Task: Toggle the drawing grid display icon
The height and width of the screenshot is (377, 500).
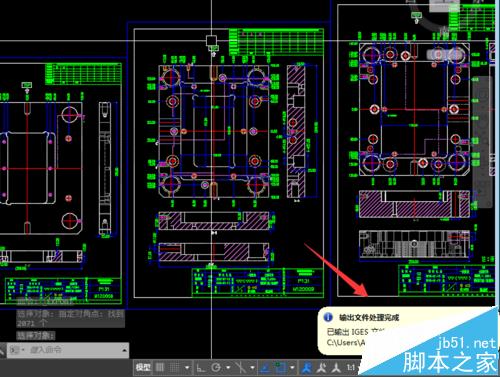Action: (160, 368)
